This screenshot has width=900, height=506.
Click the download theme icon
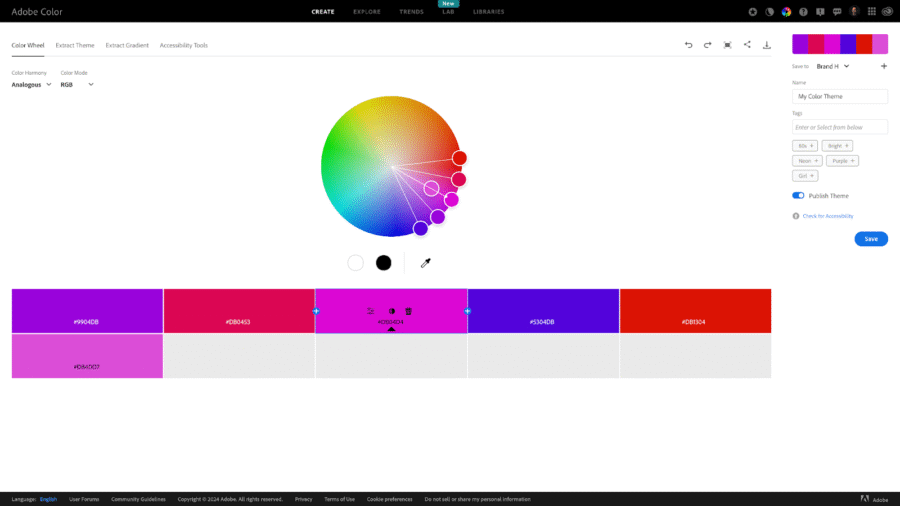pyautogui.click(x=767, y=45)
